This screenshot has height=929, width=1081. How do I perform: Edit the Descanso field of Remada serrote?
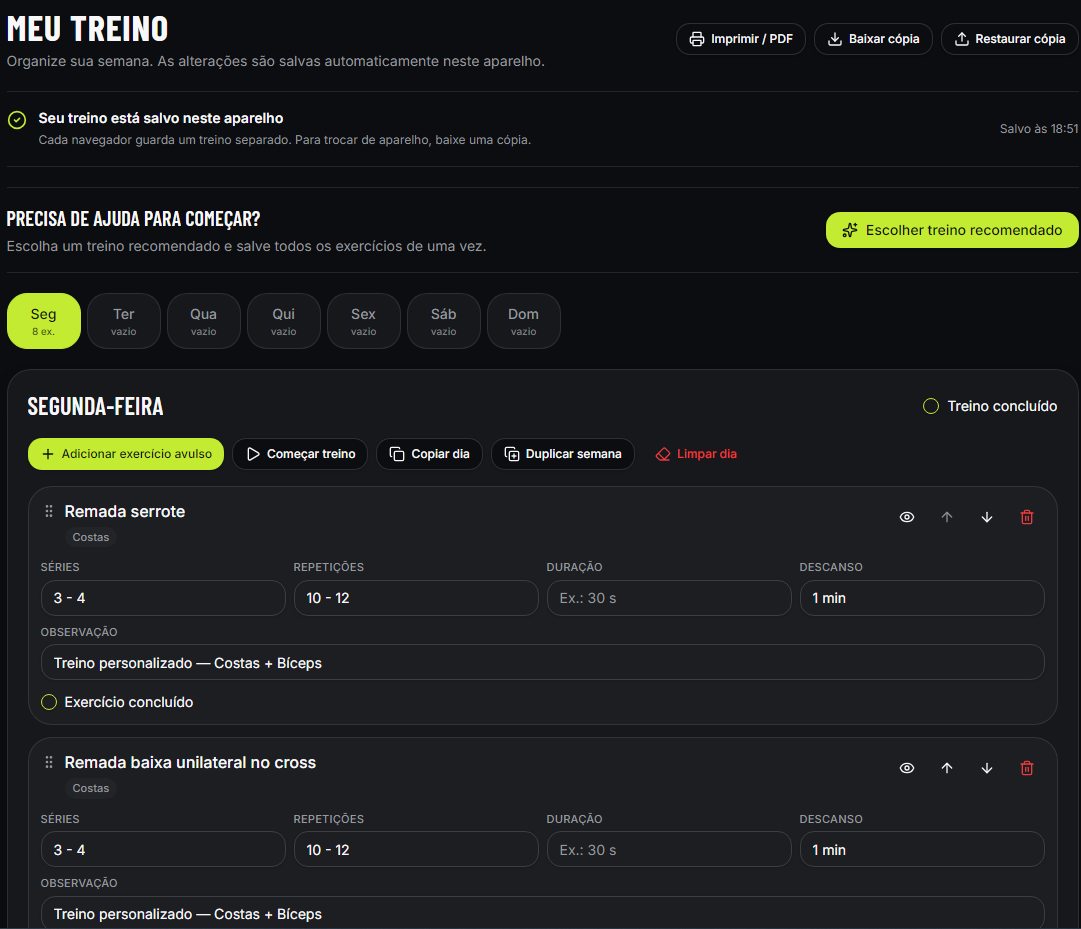[x=922, y=598]
